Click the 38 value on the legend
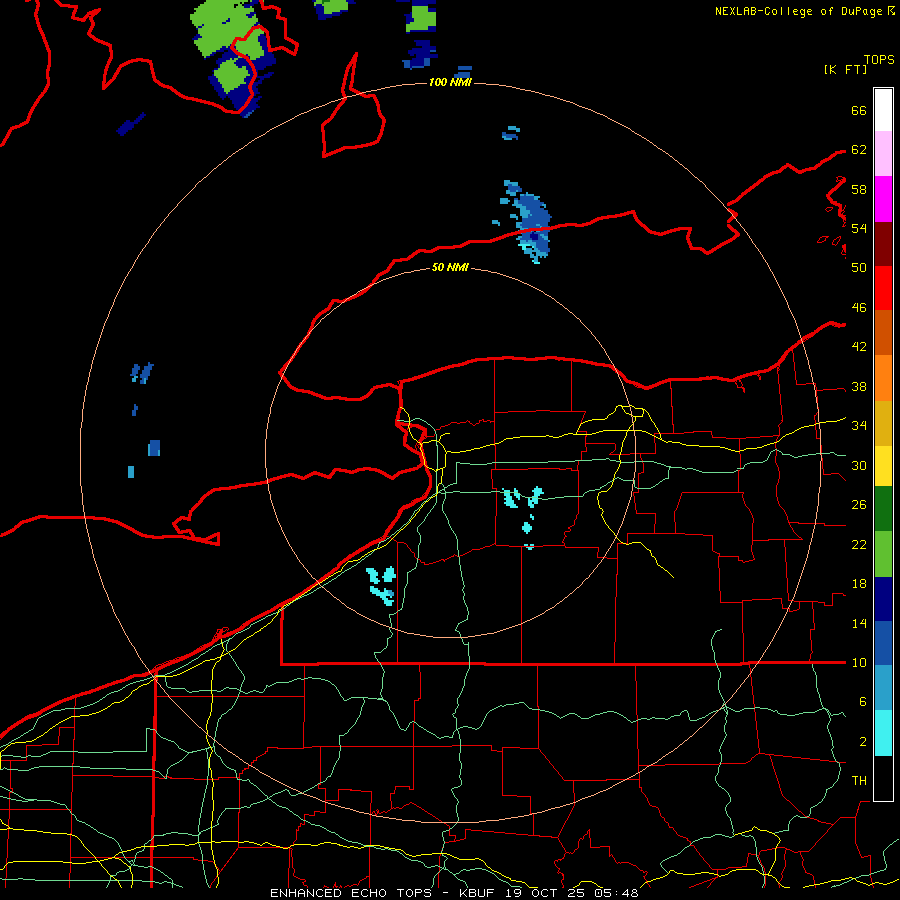Screen dimensions: 900x900 click(x=859, y=386)
